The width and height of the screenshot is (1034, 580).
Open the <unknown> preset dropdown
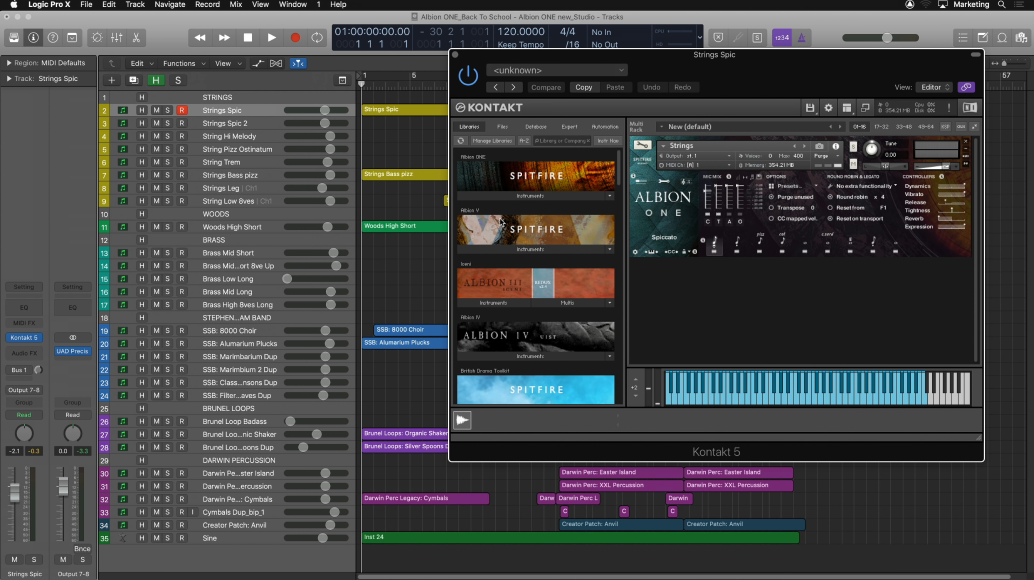click(x=557, y=70)
